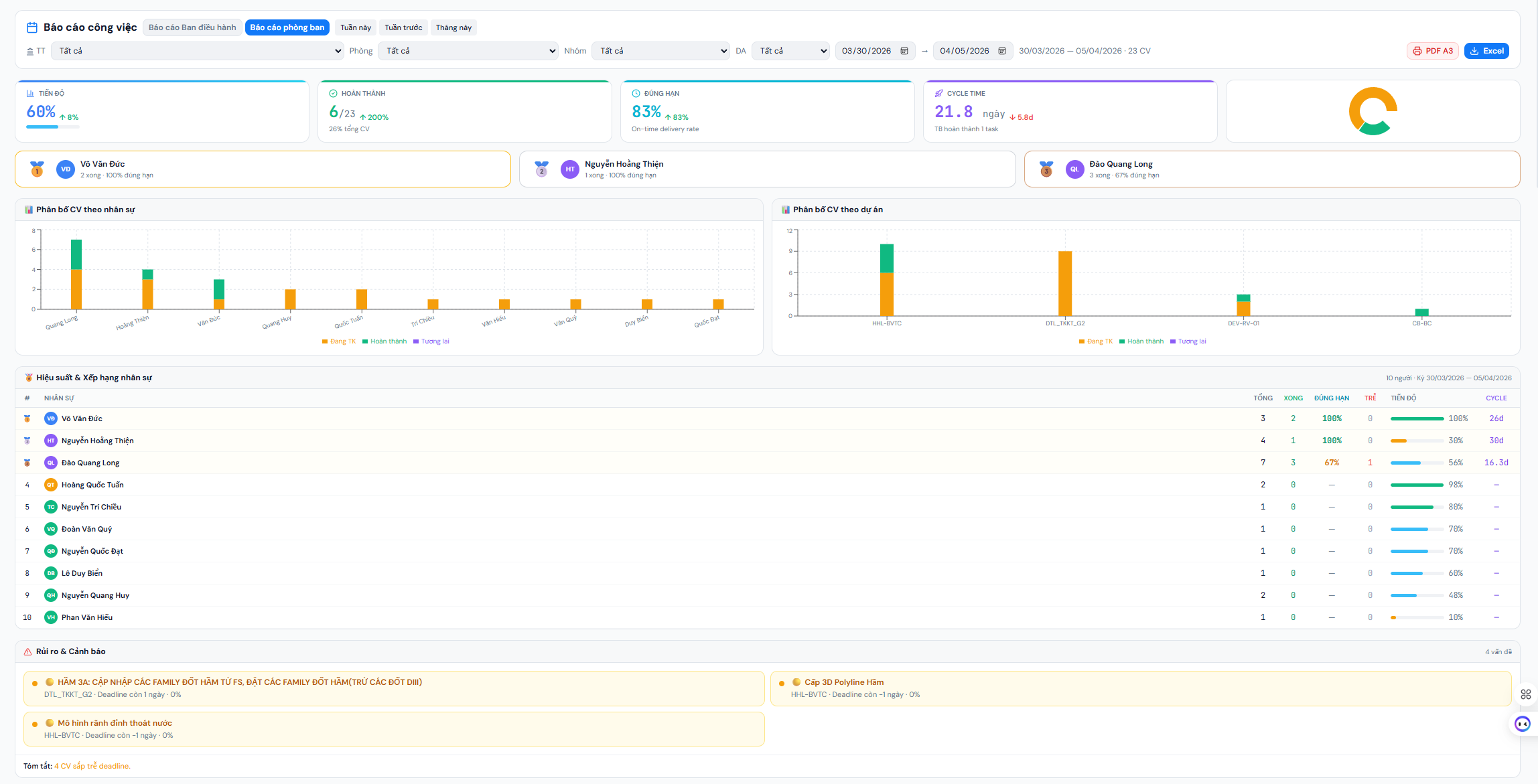Open calendar picker for end date 04/05/2026
Viewport: 1538px width, 784px height.
[1001, 51]
